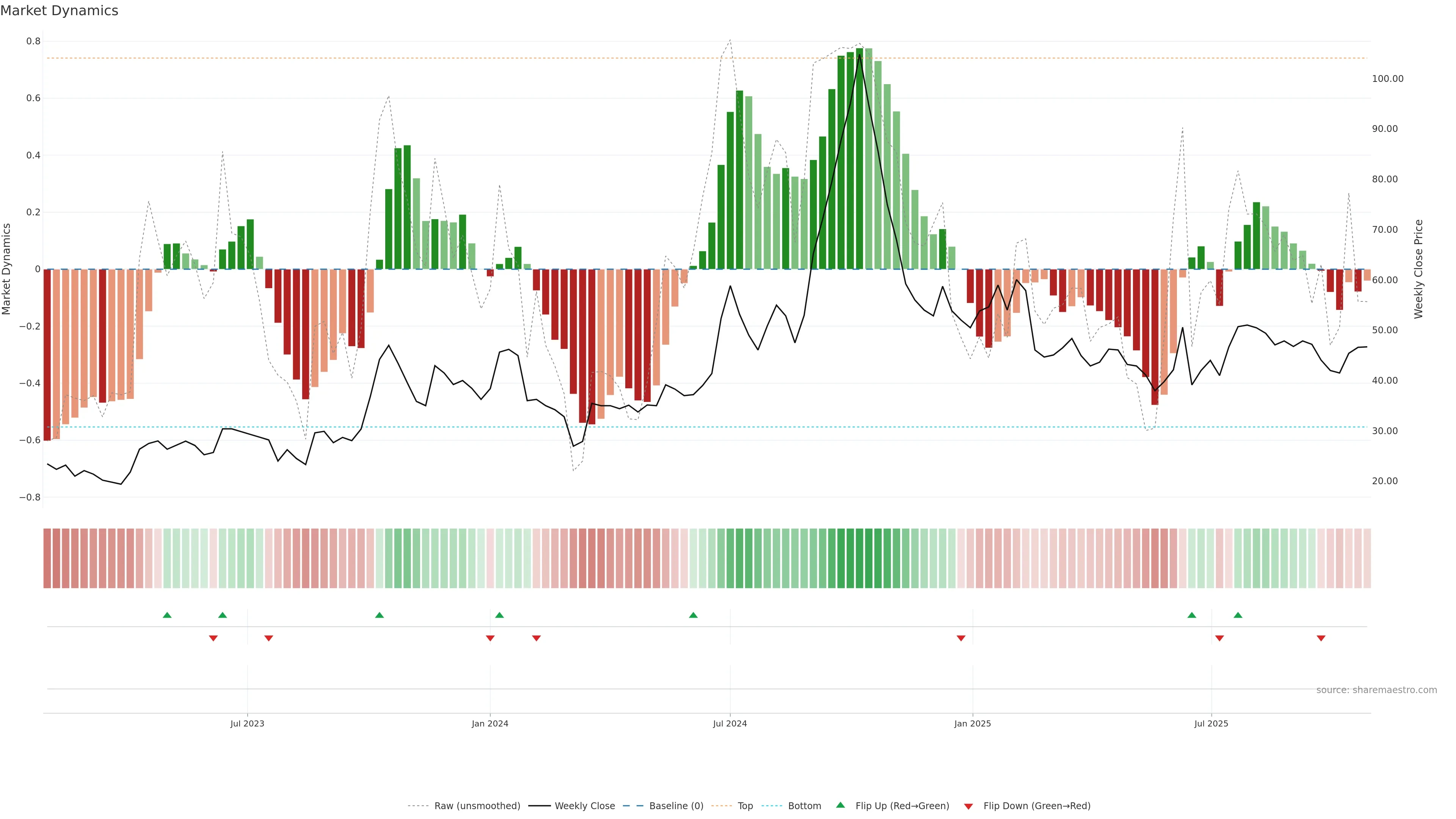Viewport: 1456px width, 819px height.
Task: Click the 100.00 right-axis price label
Action: pyautogui.click(x=1388, y=78)
